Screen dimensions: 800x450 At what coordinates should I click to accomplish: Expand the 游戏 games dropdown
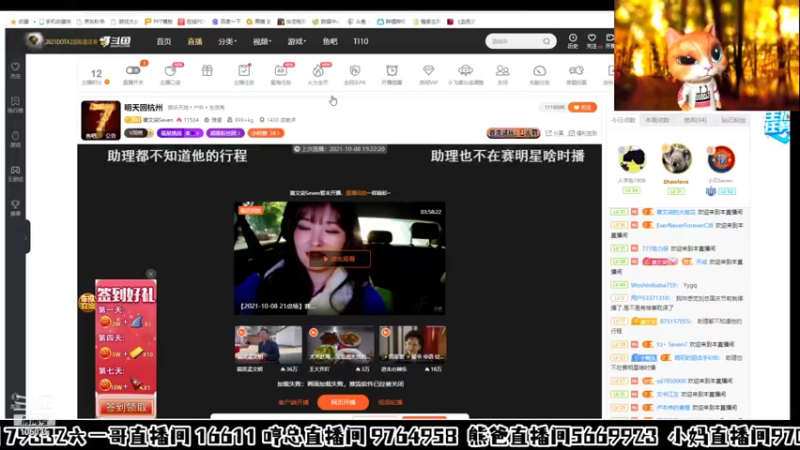(296, 41)
